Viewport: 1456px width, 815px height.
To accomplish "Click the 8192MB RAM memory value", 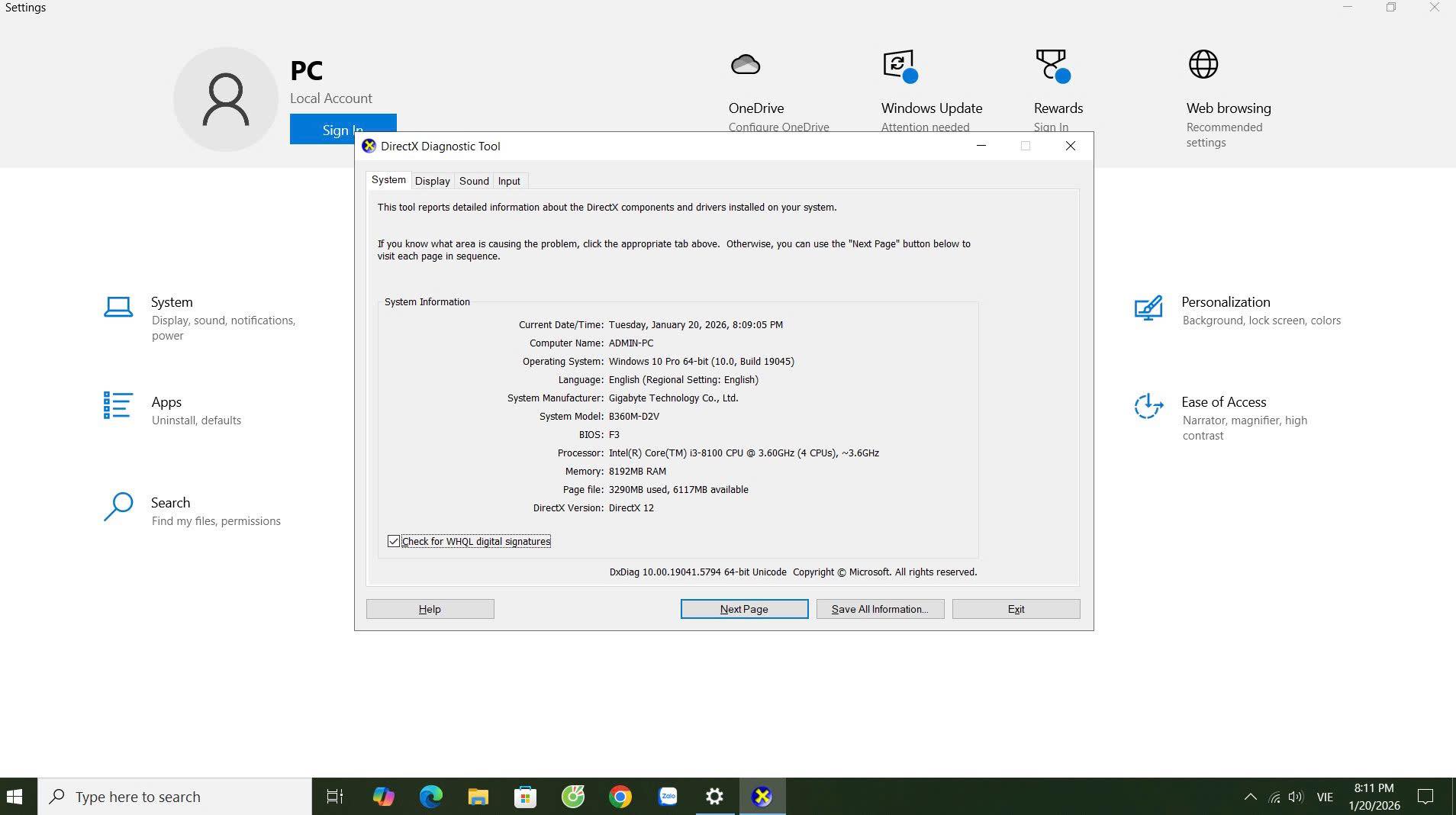I will (637, 472).
